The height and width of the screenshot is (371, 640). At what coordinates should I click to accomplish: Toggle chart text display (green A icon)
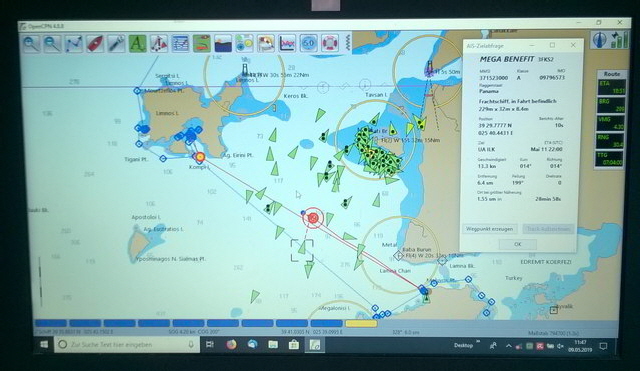pyautogui.click(x=138, y=44)
